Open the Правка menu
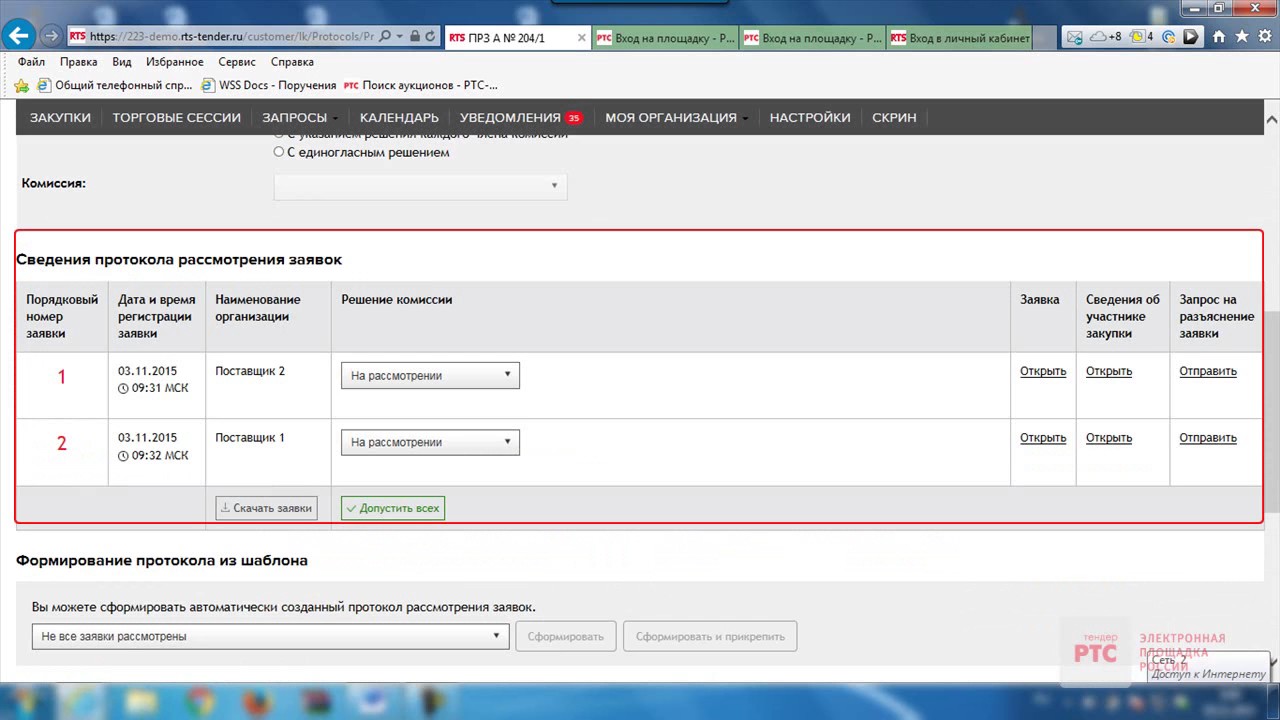The image size is (1280, 720). pyautogui.click(x=79, y=62)
